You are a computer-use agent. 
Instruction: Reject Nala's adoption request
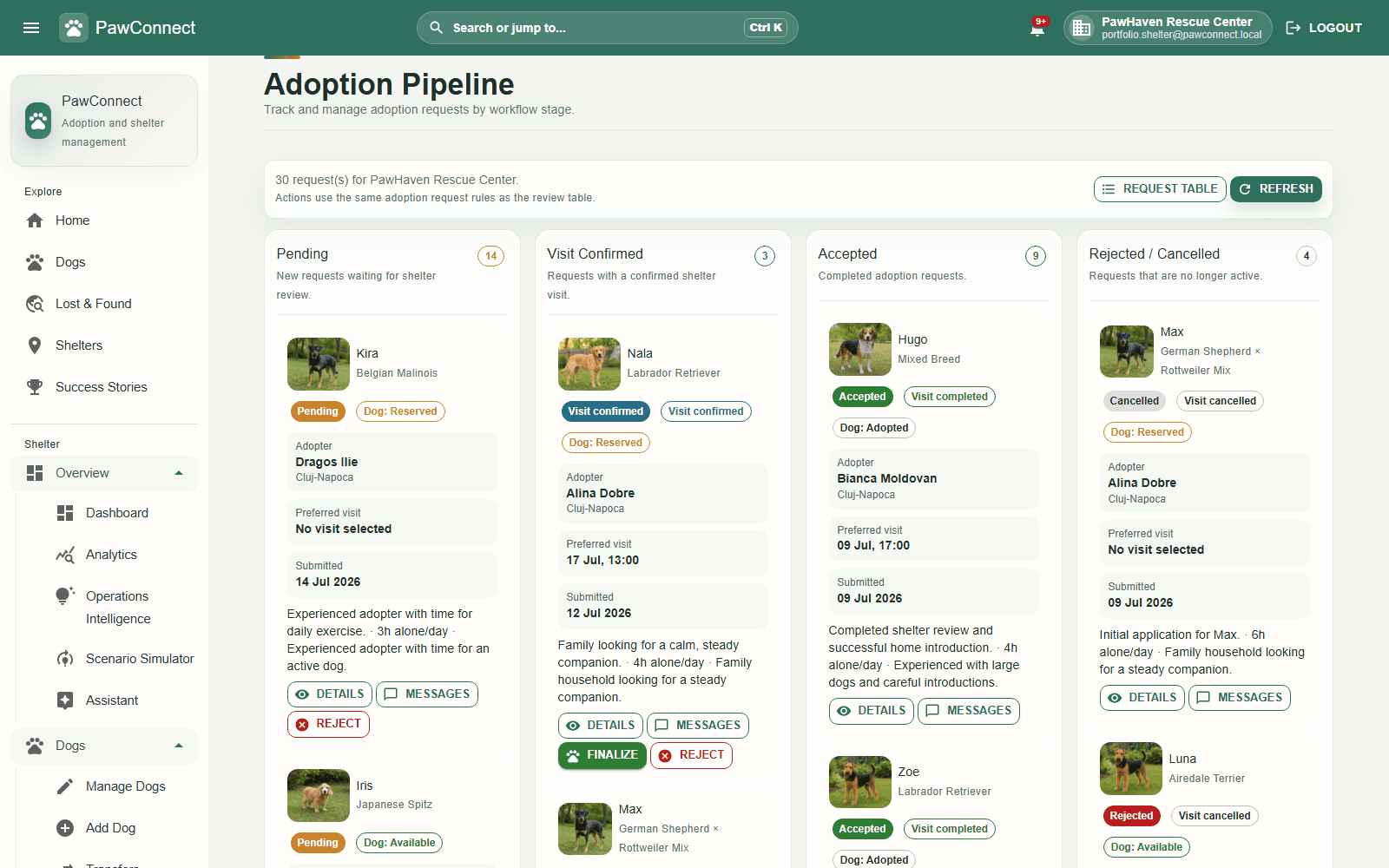coord(691,755)
